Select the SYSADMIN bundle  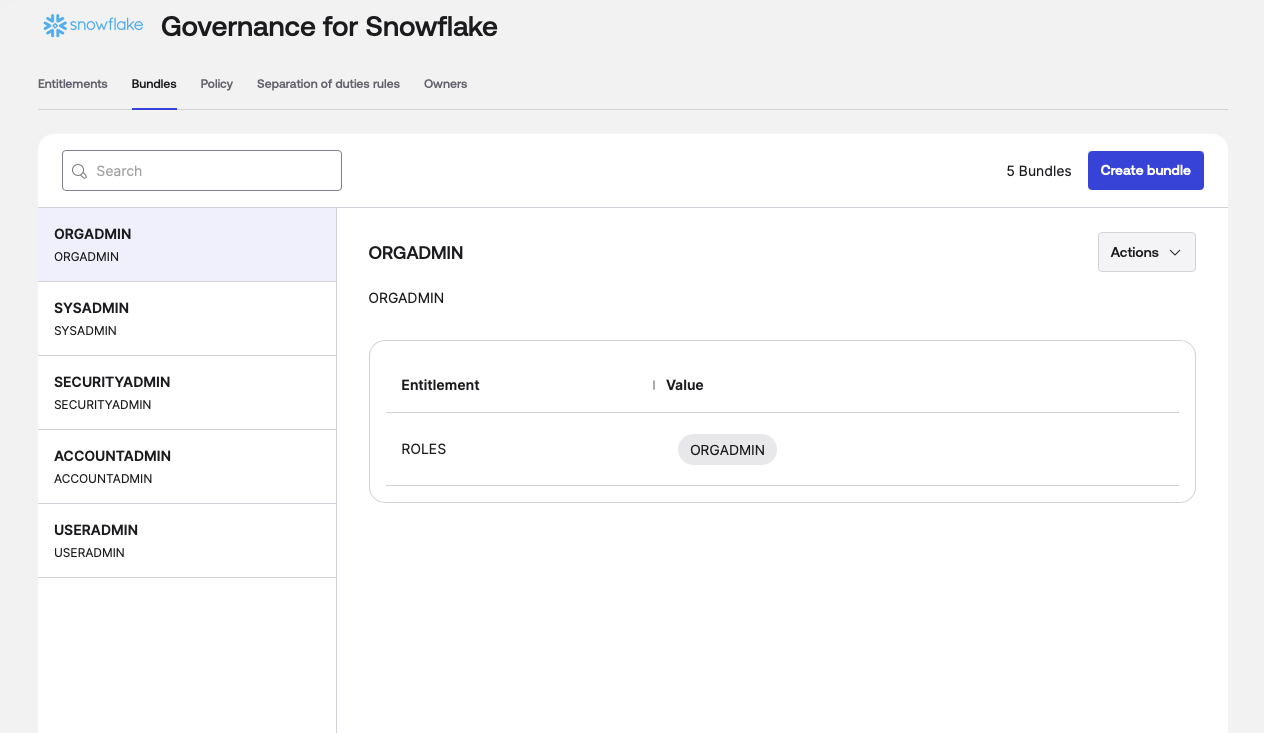pyautogui.click(x=187, y=319)
